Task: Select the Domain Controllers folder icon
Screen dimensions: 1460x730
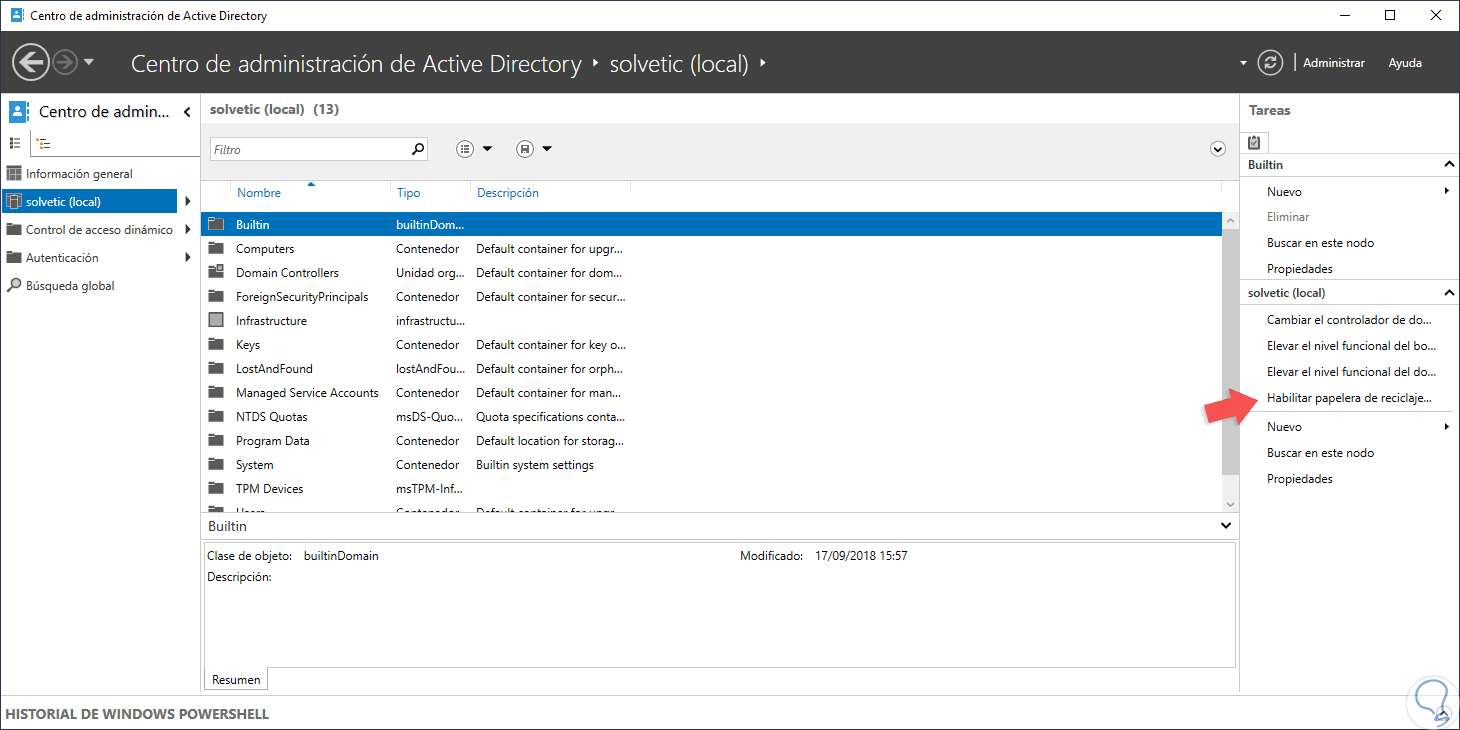Action: pyautogui.click(x=216, y=273)
